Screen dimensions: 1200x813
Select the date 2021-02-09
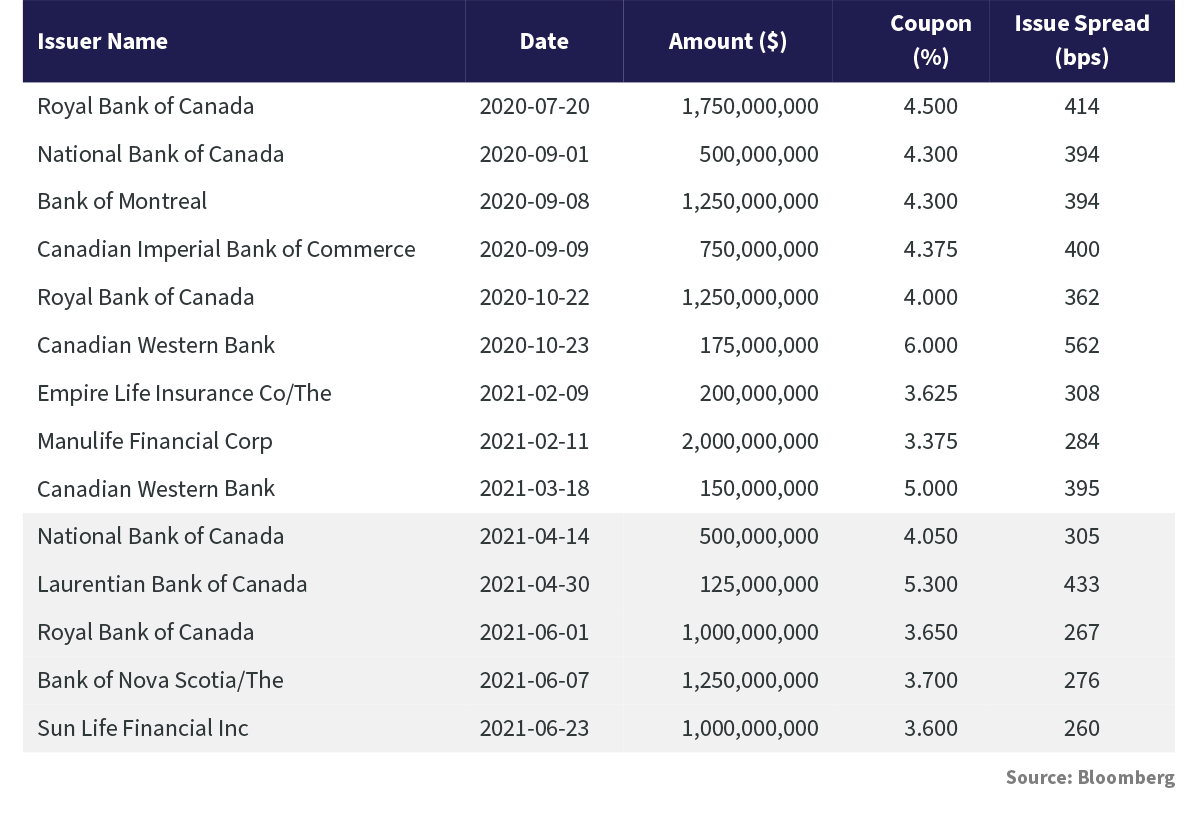(x=535, y=393)
